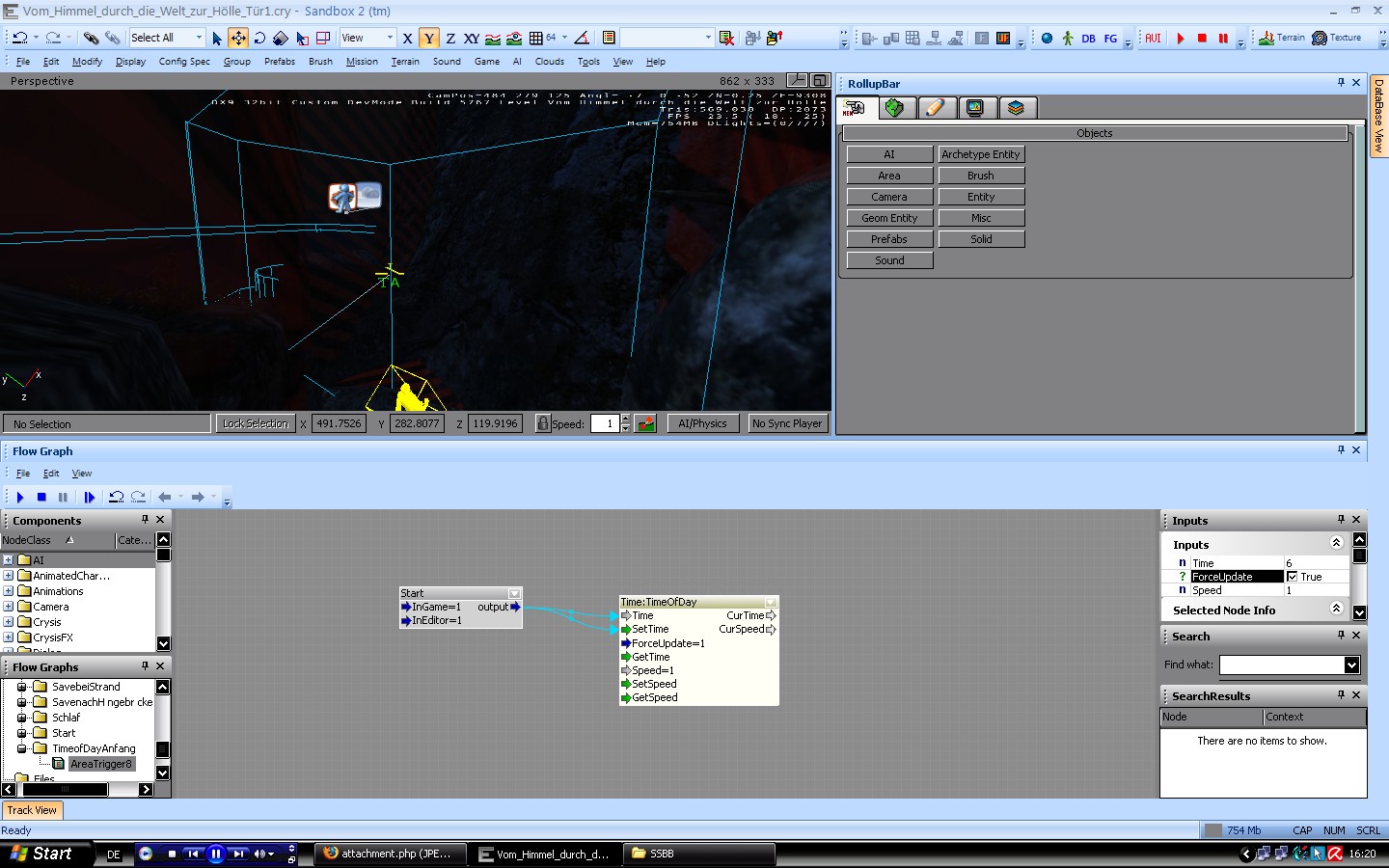Open the FG Flow Graph editor button
Viewport: 1389px width, 868px height.
pos(1110,39)
